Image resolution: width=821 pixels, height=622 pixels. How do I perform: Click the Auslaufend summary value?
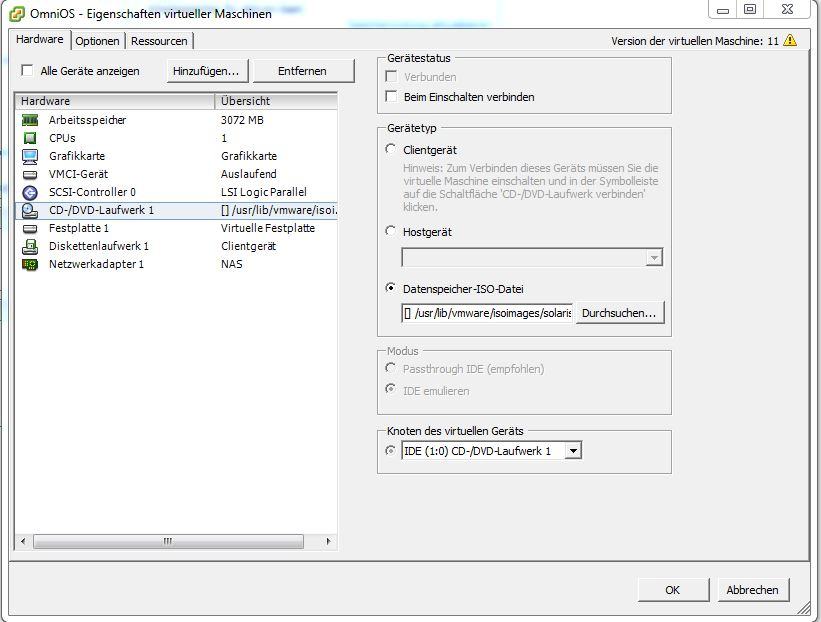[x=249, y=174]
